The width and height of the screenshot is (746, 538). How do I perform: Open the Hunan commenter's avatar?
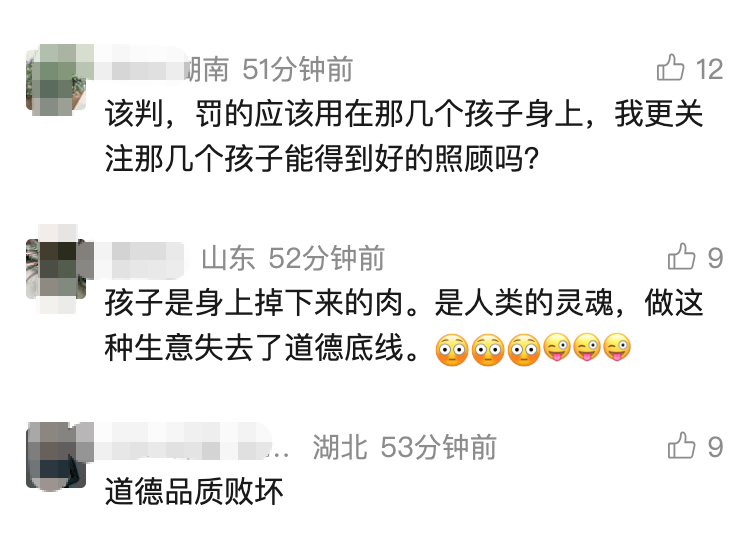[x=56, y=79]
